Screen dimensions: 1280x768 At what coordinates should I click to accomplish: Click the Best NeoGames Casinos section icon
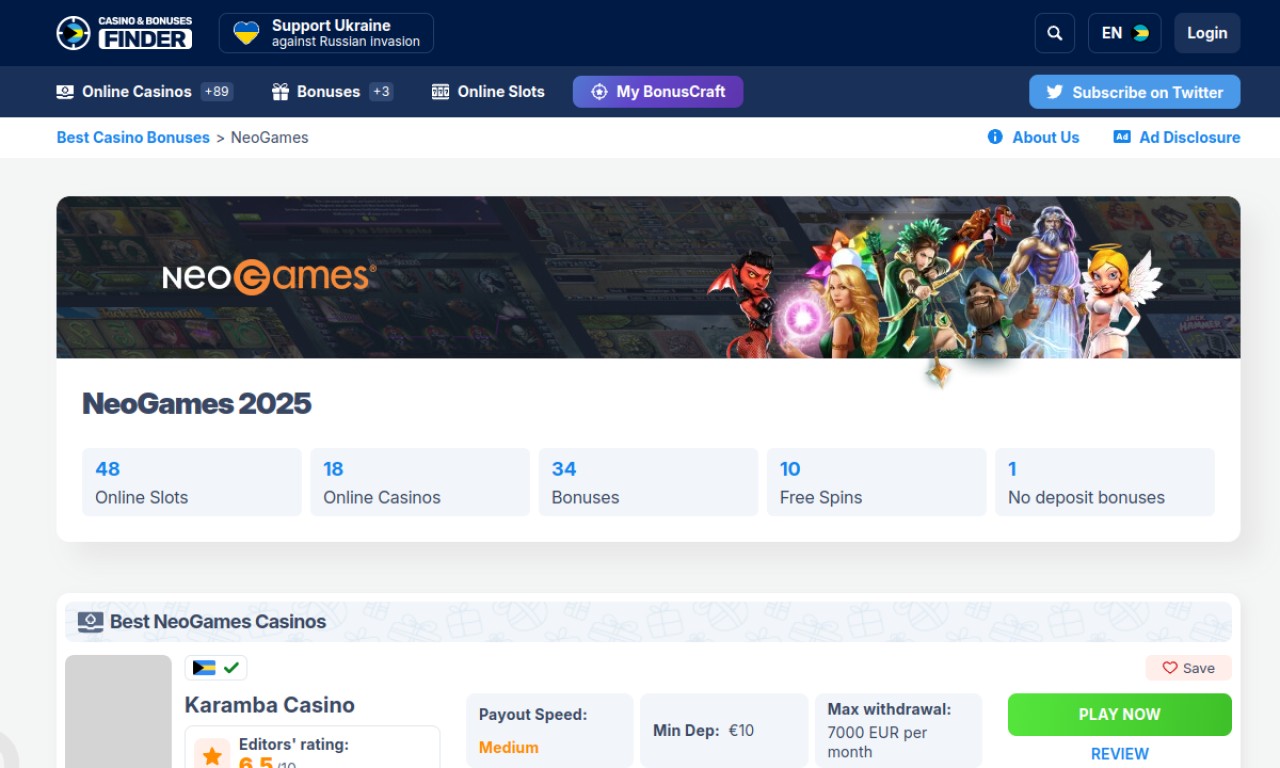[91, 622]
